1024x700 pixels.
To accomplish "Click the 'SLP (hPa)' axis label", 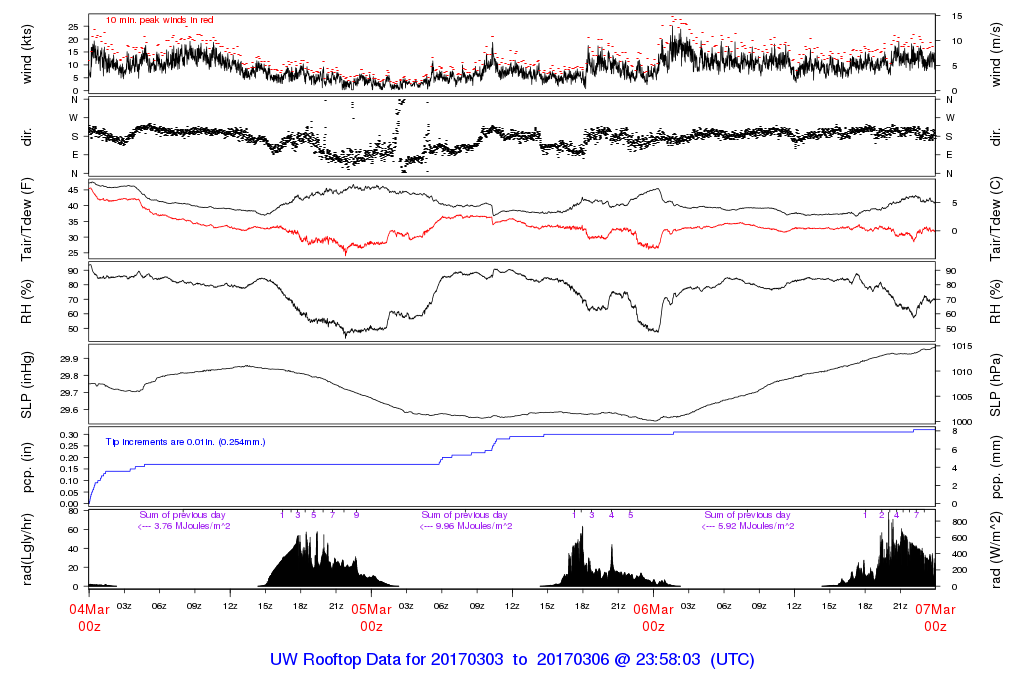I will tap(995, 385).
